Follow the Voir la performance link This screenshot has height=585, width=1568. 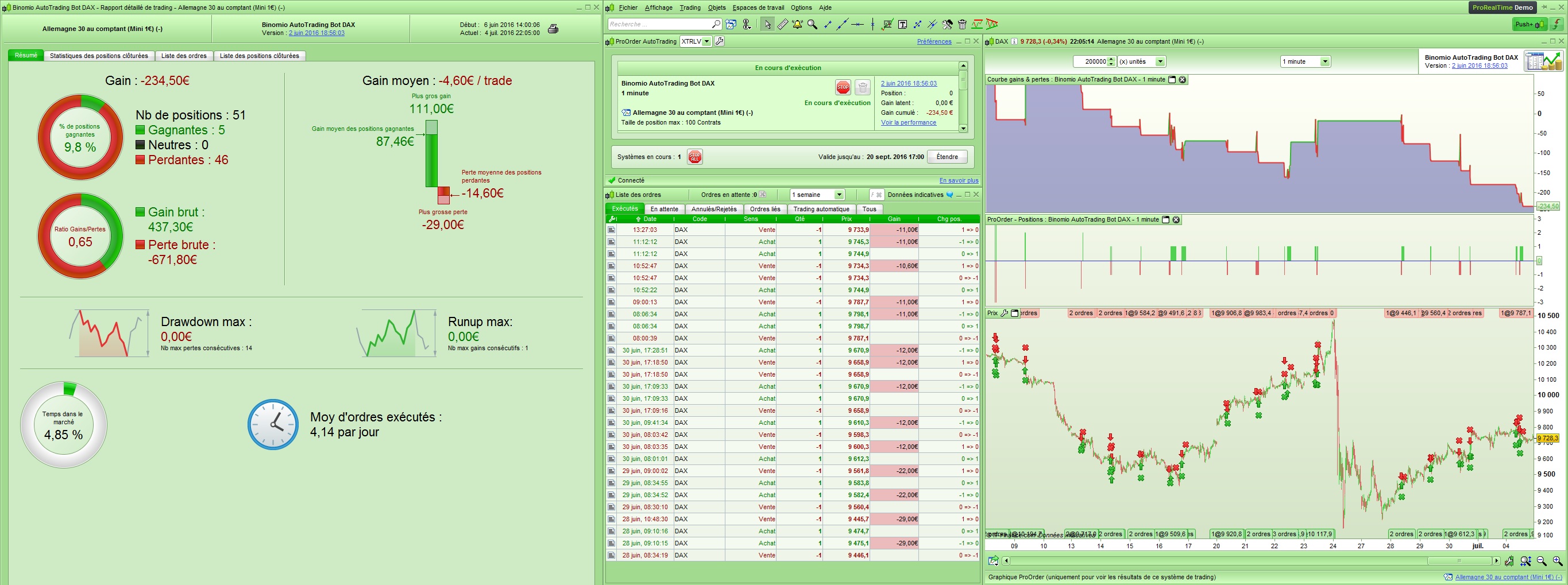pos(908,122)
